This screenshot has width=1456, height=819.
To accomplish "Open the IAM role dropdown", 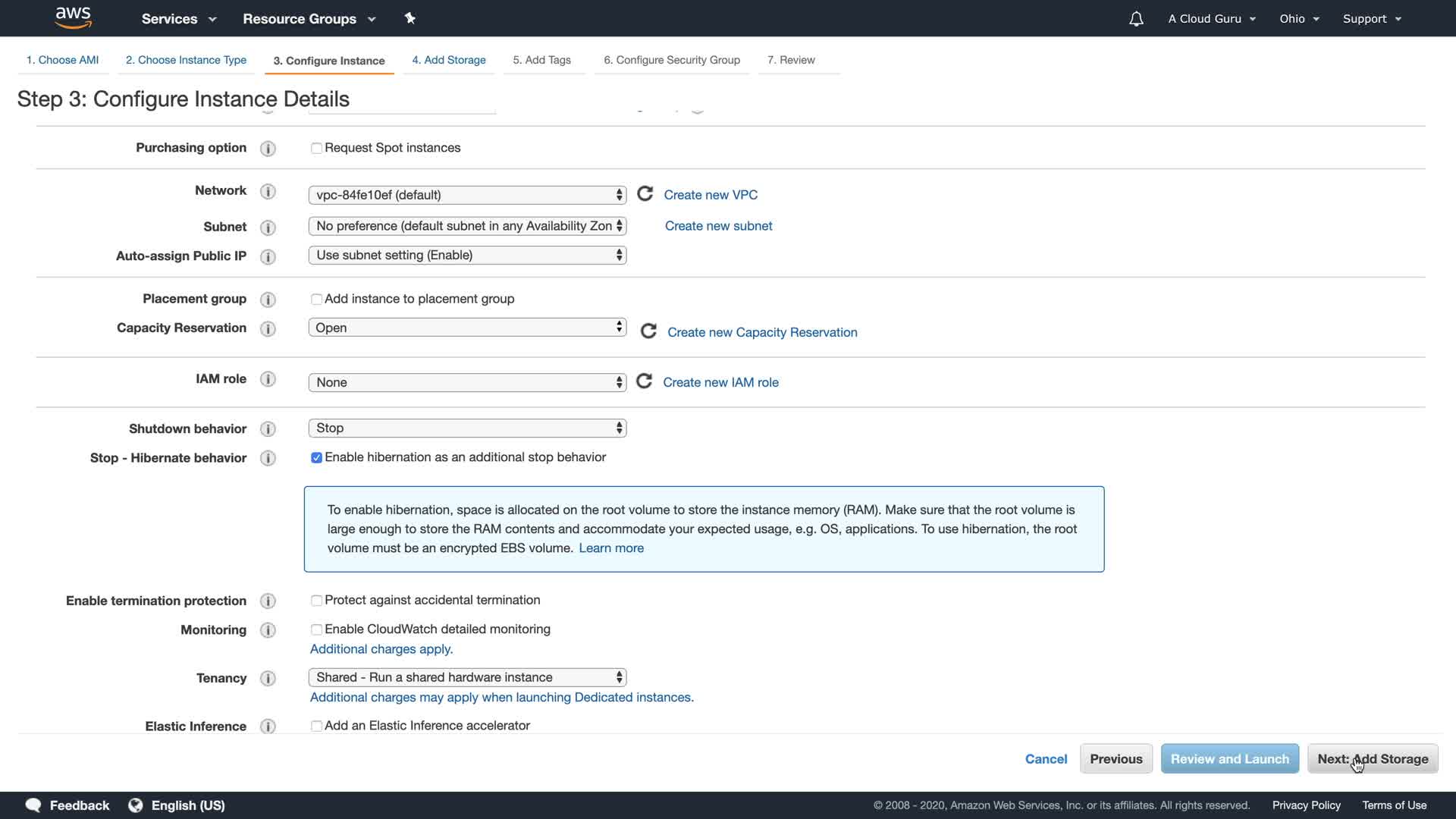I will 467,383.
